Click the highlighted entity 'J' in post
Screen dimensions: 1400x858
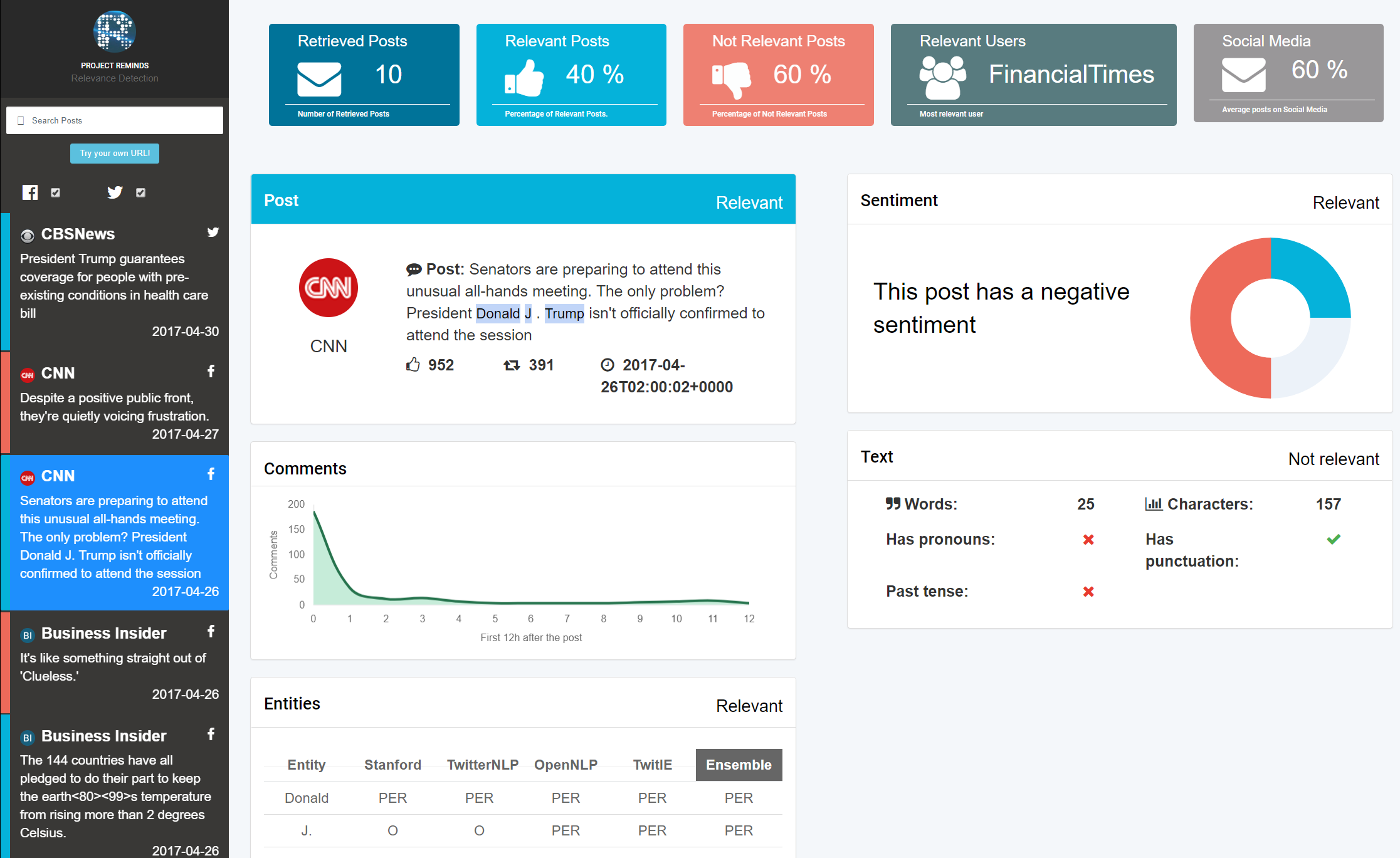(x=528, y=313)
